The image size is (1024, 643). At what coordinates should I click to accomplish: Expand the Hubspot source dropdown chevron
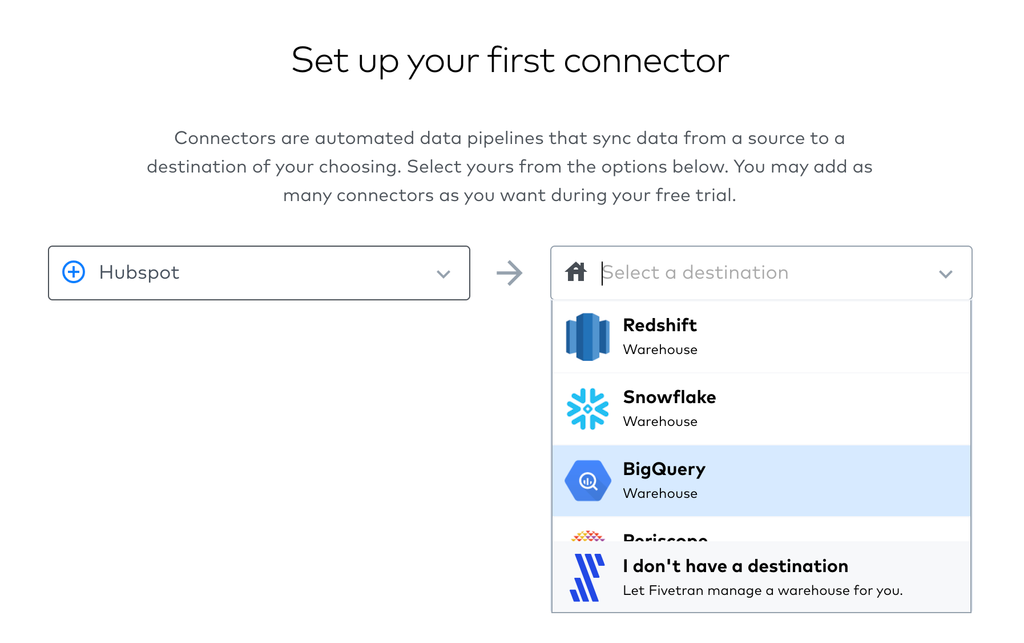(x=443, y=274)
